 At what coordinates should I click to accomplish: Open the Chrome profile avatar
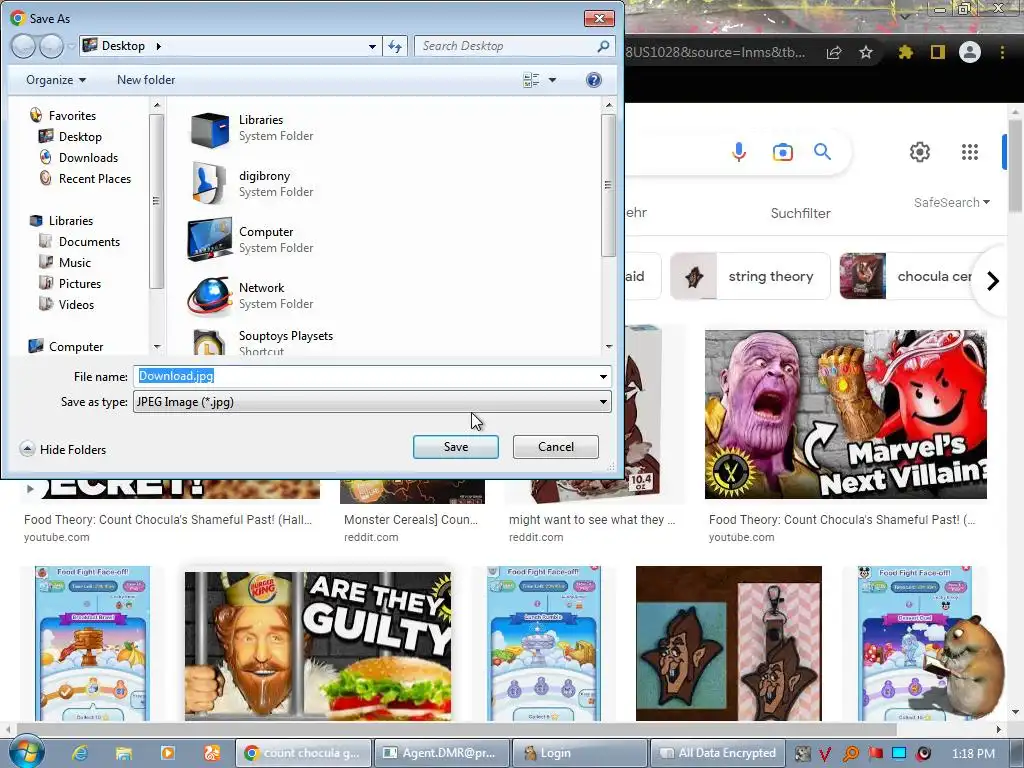coord(970,52)
